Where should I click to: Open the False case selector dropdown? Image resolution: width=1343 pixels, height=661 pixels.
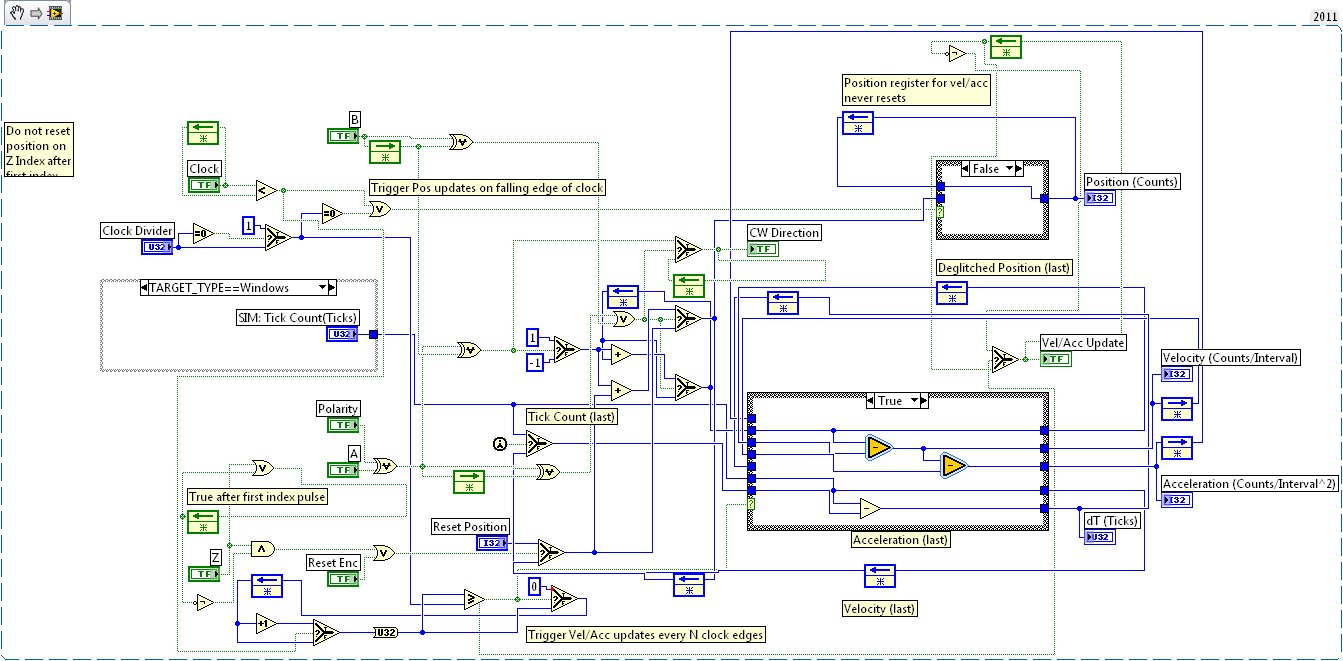(x=1008, y=169)
